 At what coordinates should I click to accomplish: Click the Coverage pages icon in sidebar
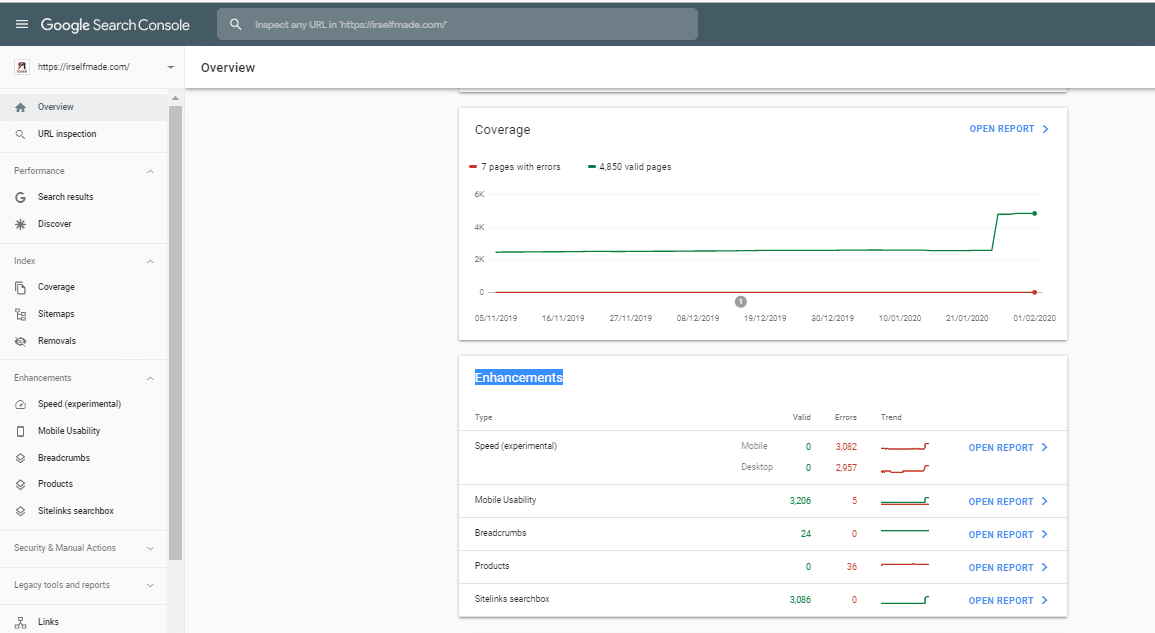click(21, 287)
